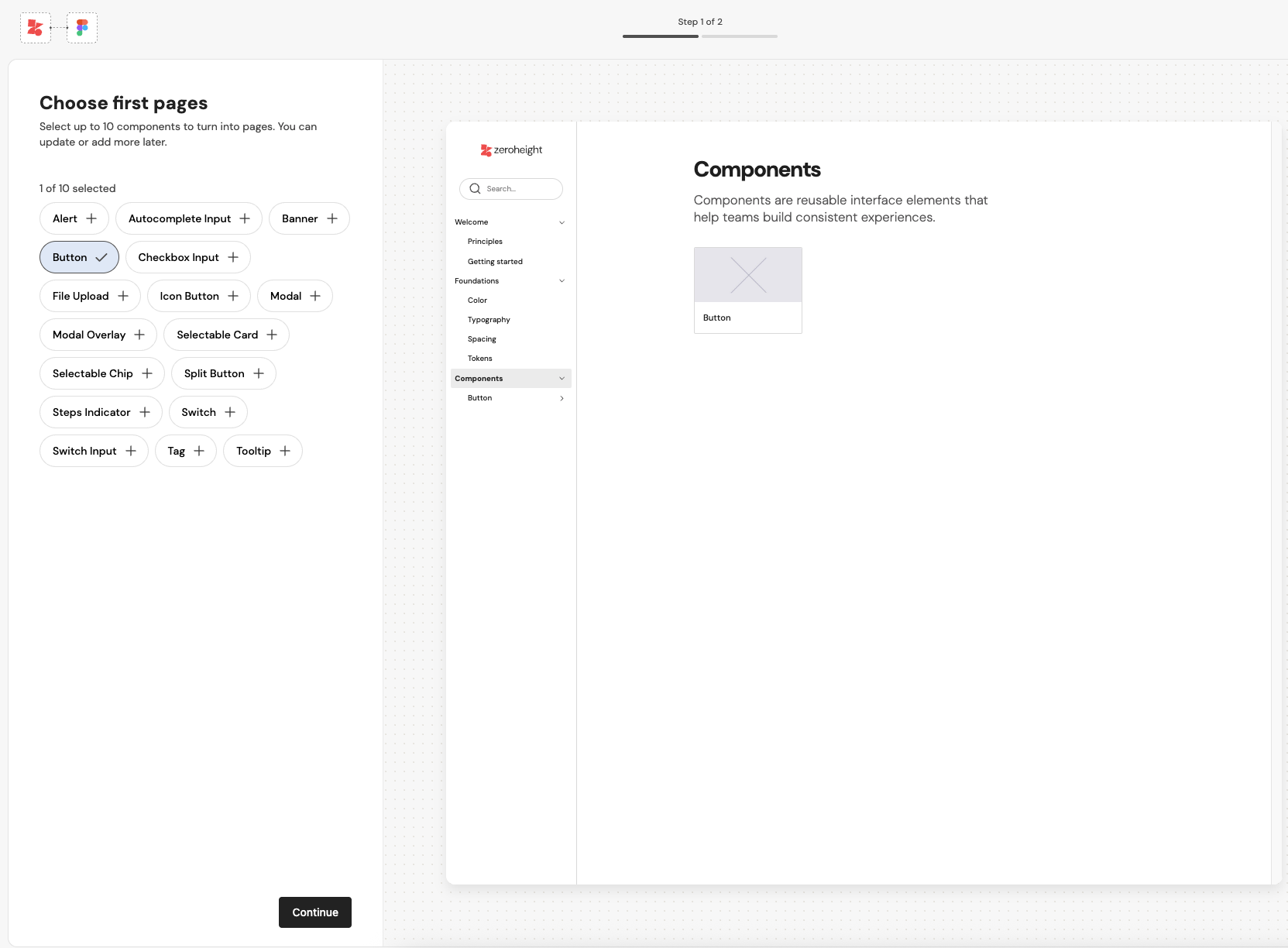The image size is (1288, 948).
Task: Expand the Button item arrow in the sidebar
Action: coord(562,398)
